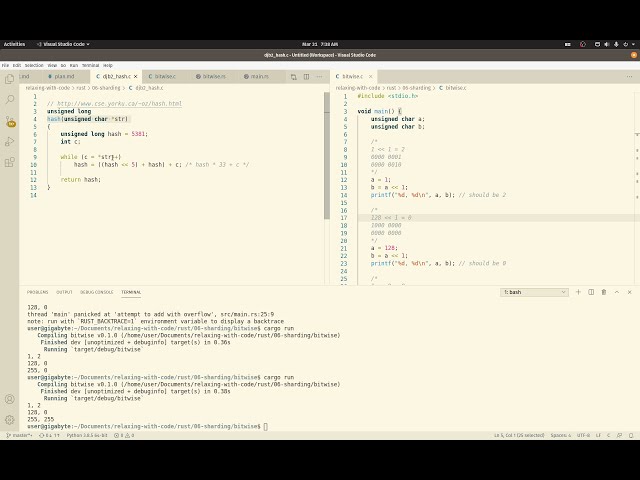
Task: Add a new terminal with plus icon
Action: [578, 292]
